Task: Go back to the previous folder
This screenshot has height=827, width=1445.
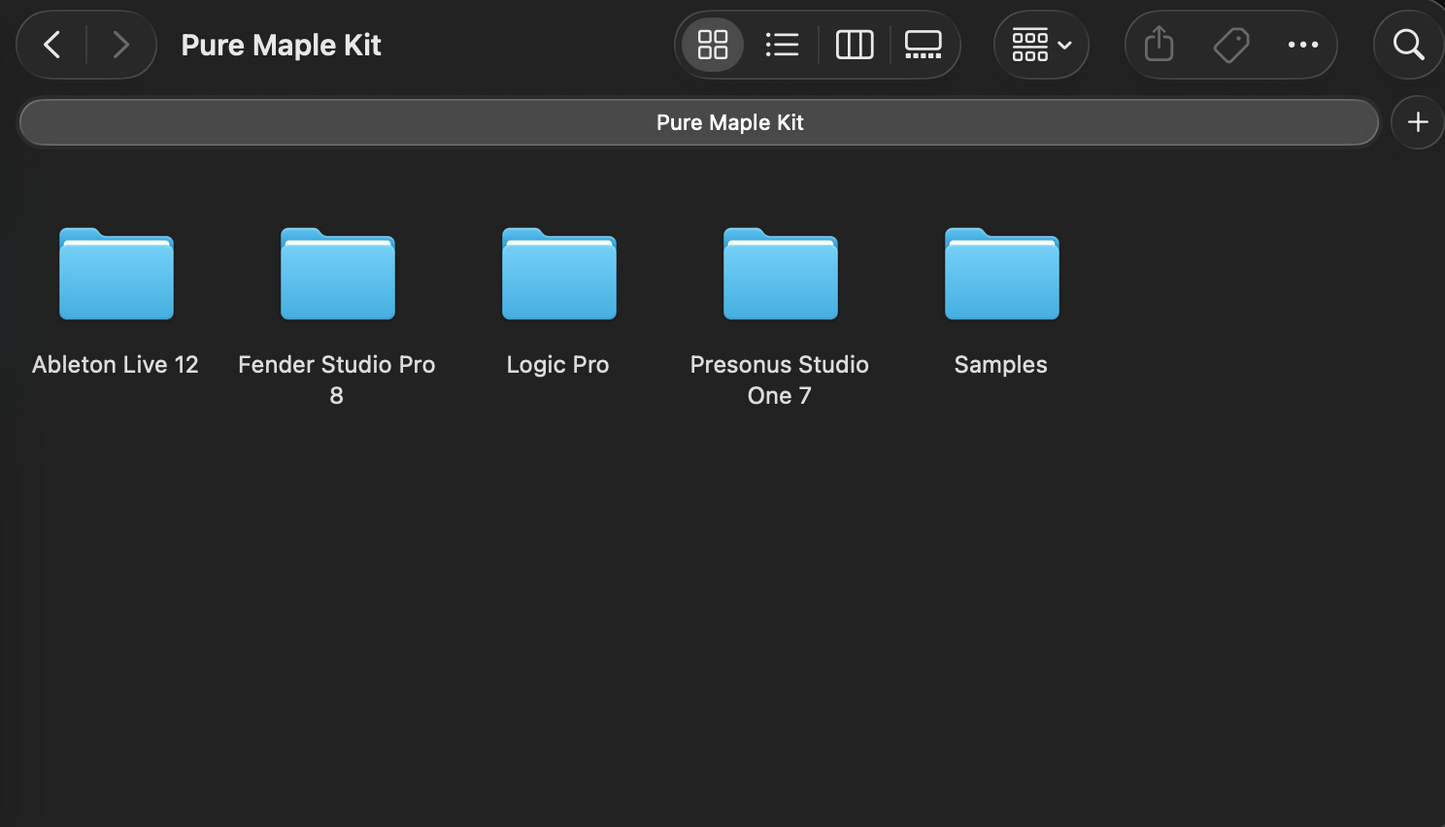Action: 52,45
